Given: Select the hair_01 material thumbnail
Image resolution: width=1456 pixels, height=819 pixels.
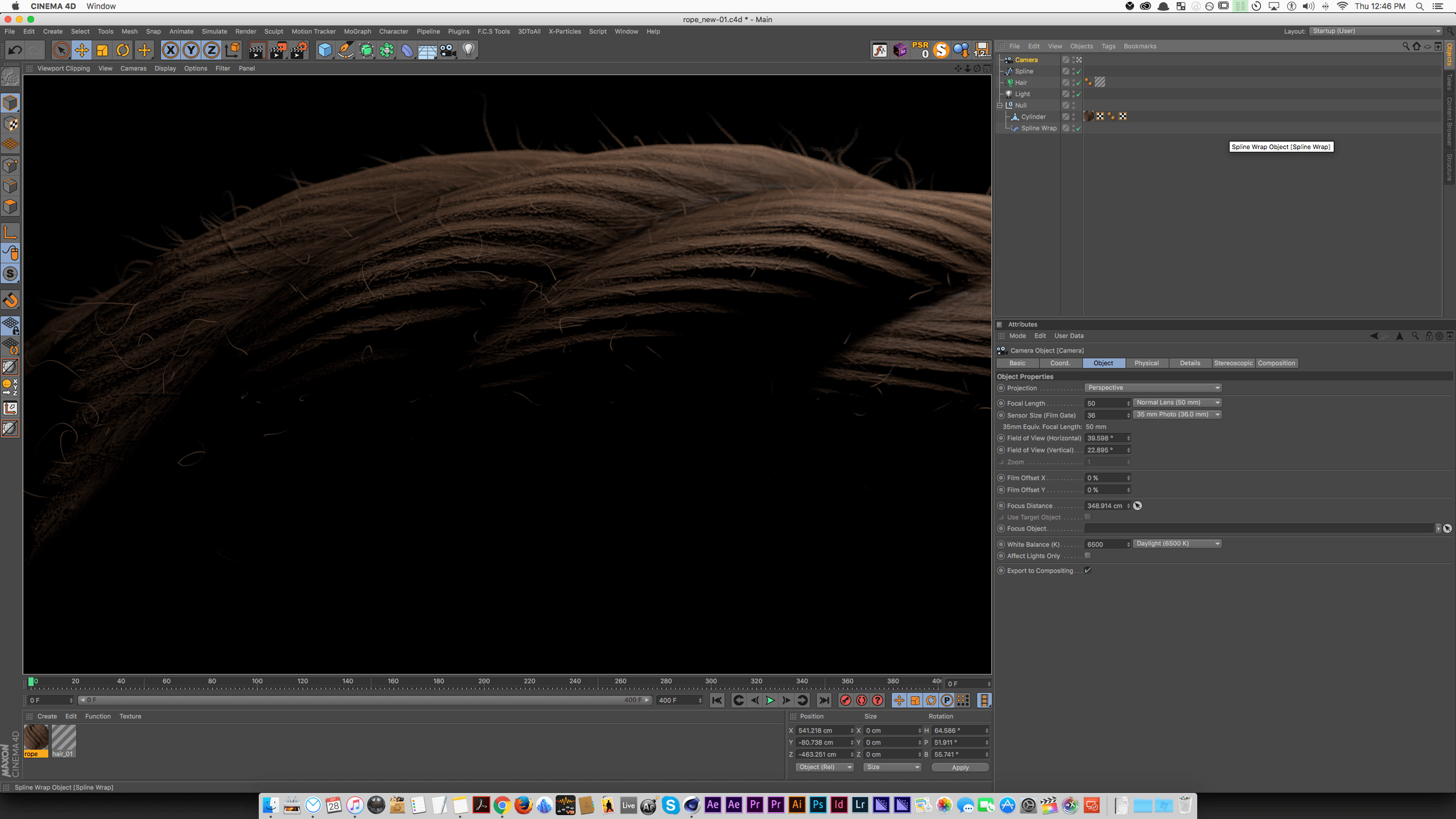Looking at the screenshot, I should click(63, 741).
